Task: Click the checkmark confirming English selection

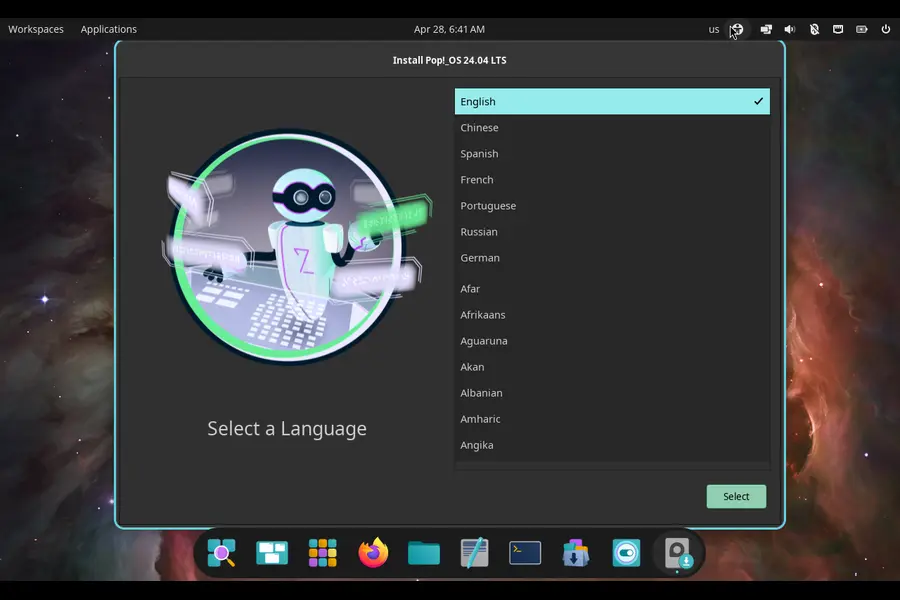Action: point(757,101)
